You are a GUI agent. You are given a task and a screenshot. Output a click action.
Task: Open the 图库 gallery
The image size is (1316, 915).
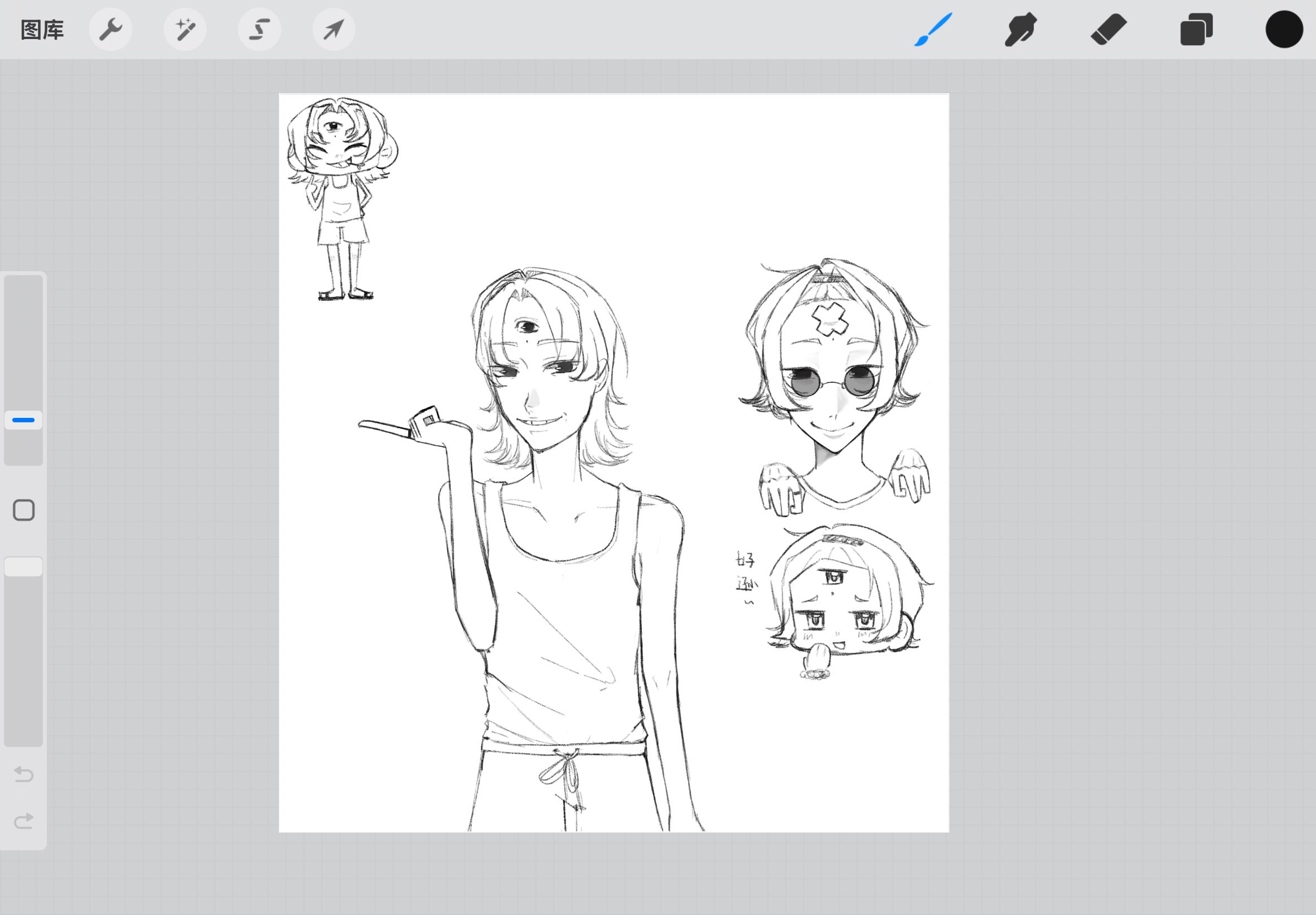[42, 30]
